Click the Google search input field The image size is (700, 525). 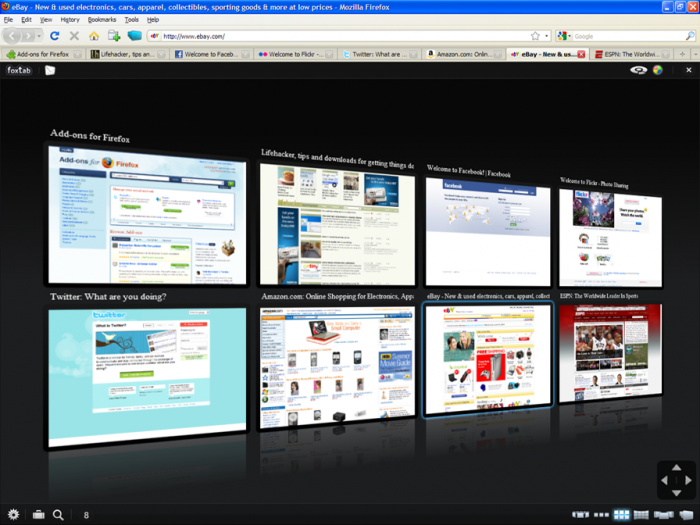[x=629, y=36]
